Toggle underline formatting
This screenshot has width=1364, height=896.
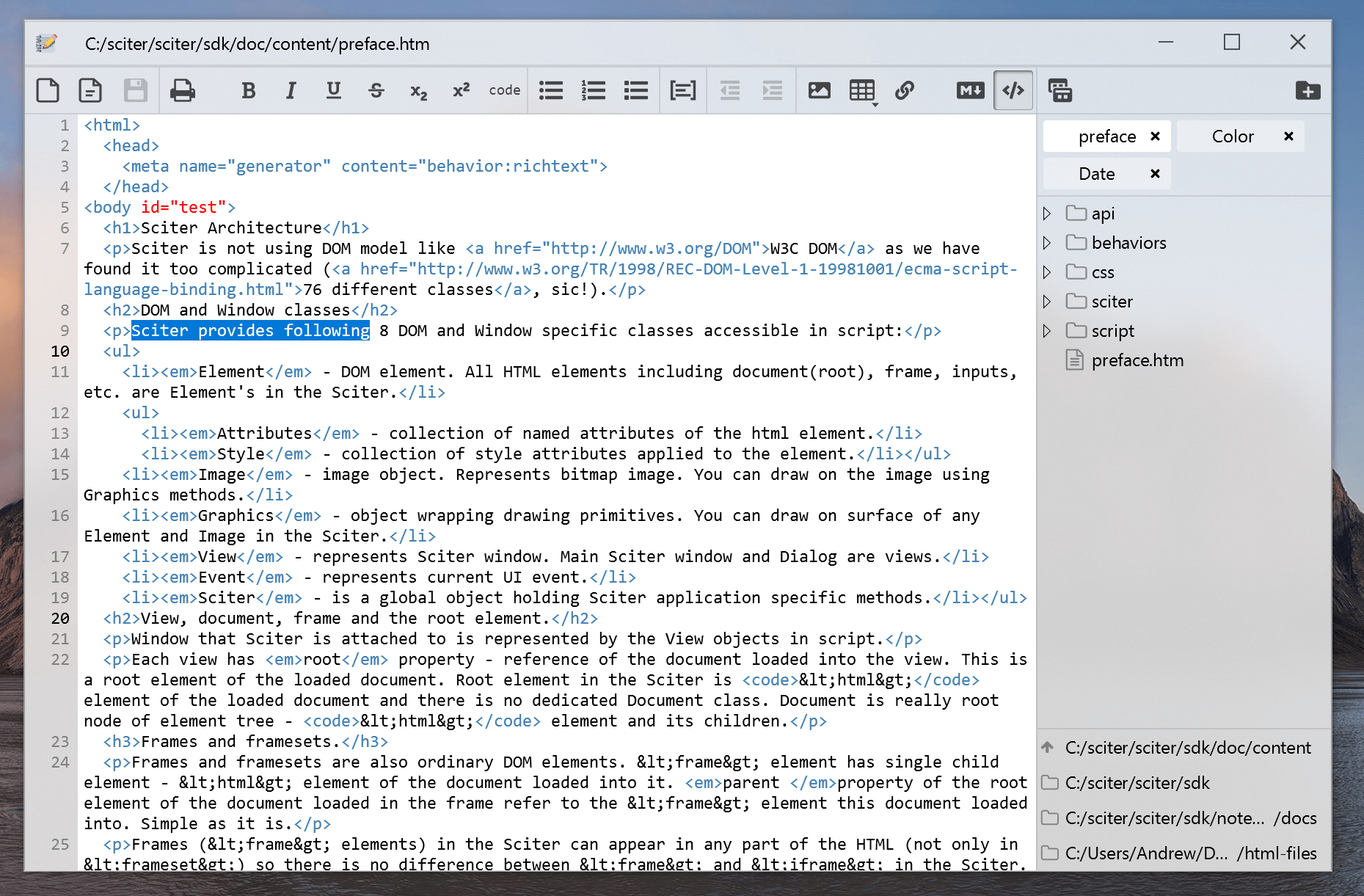click(x=334, y=90)
